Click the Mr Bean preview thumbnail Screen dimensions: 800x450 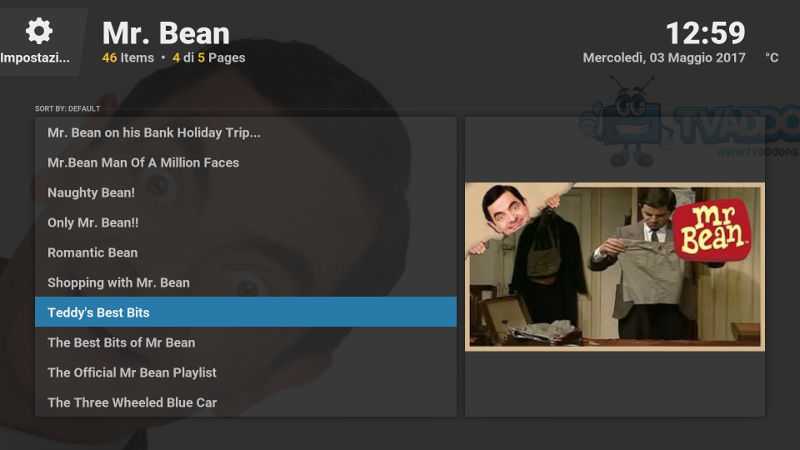[x=615, y=267]
